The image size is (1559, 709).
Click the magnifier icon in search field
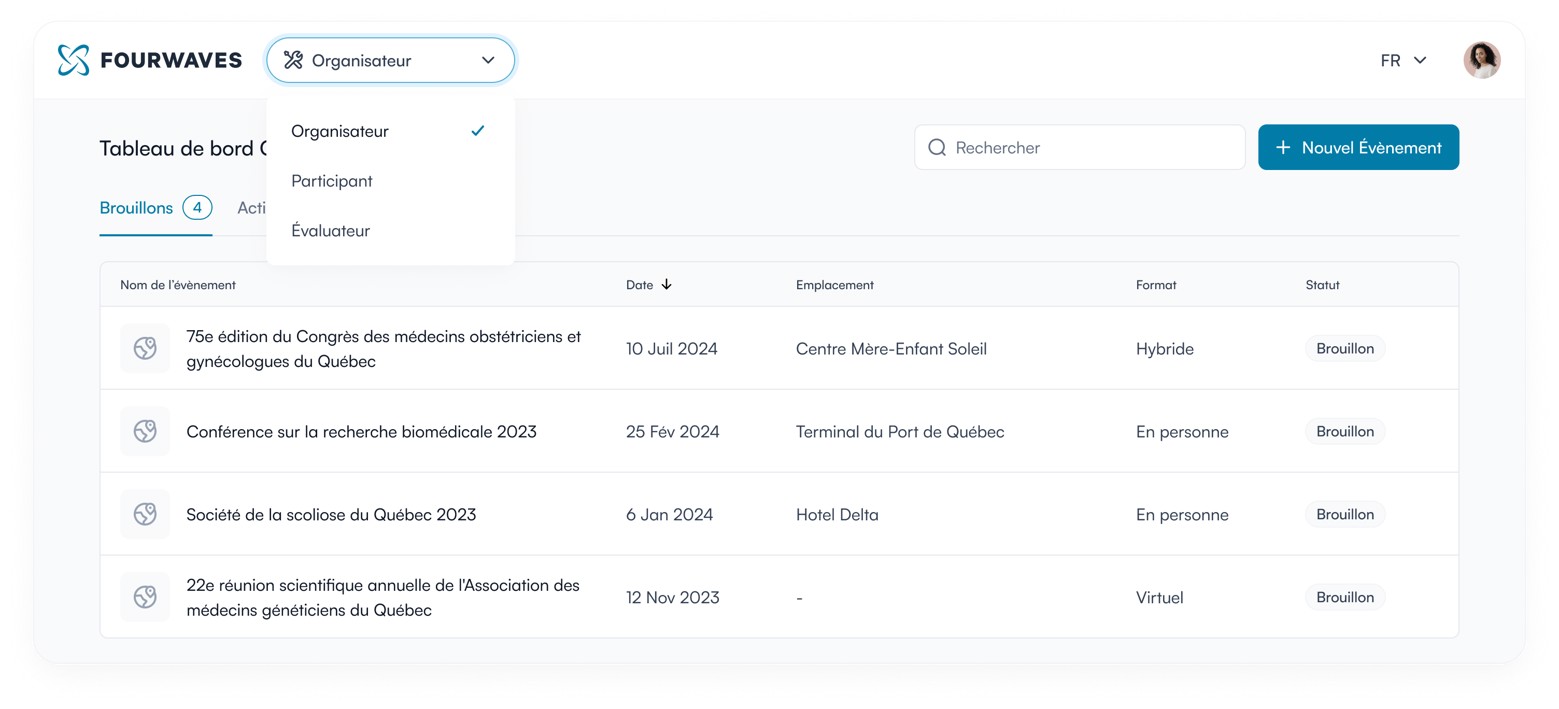click(937, 148)
